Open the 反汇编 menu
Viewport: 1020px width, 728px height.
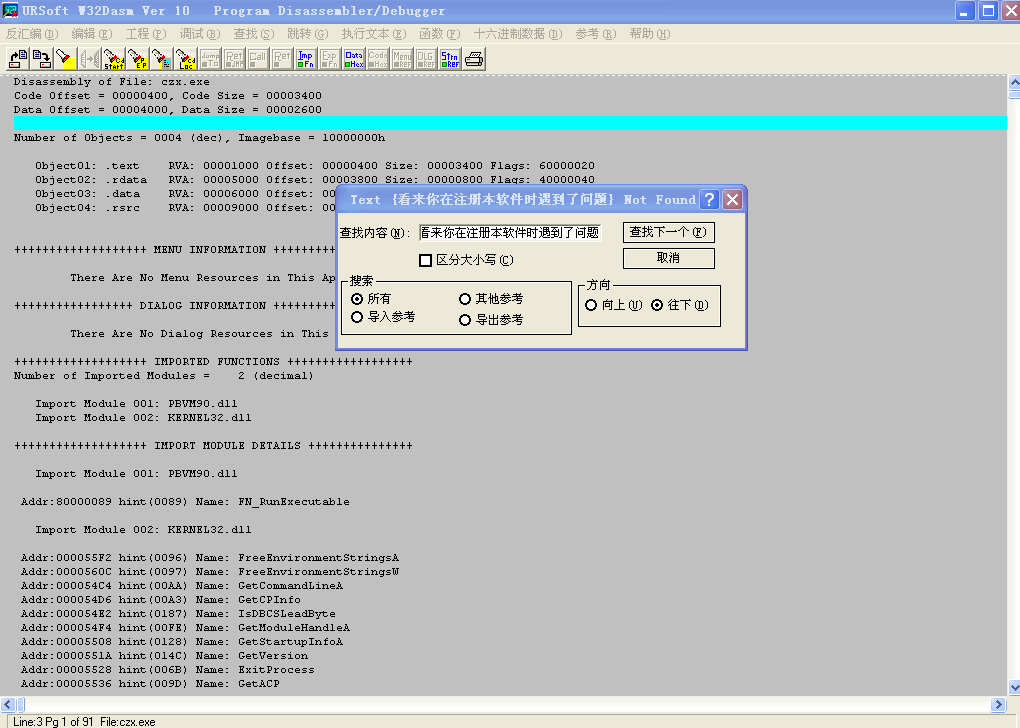pos(32,34)
